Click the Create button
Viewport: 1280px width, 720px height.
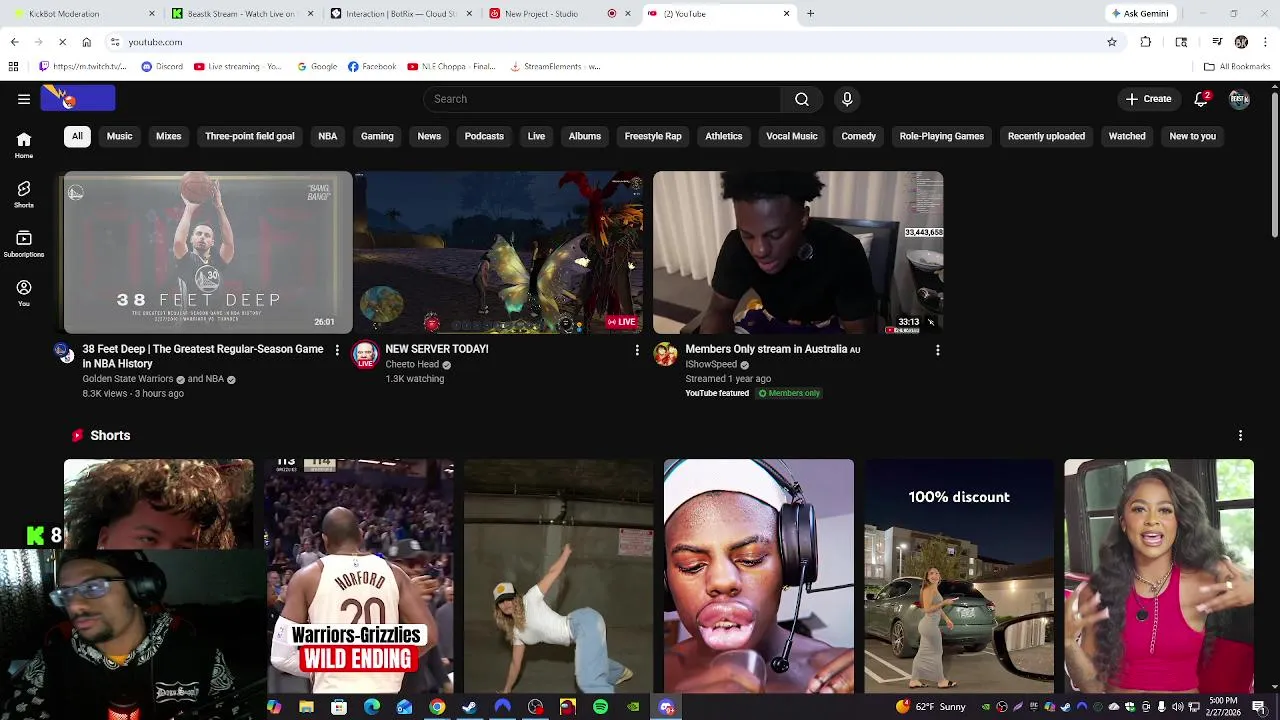(1148, 99)
